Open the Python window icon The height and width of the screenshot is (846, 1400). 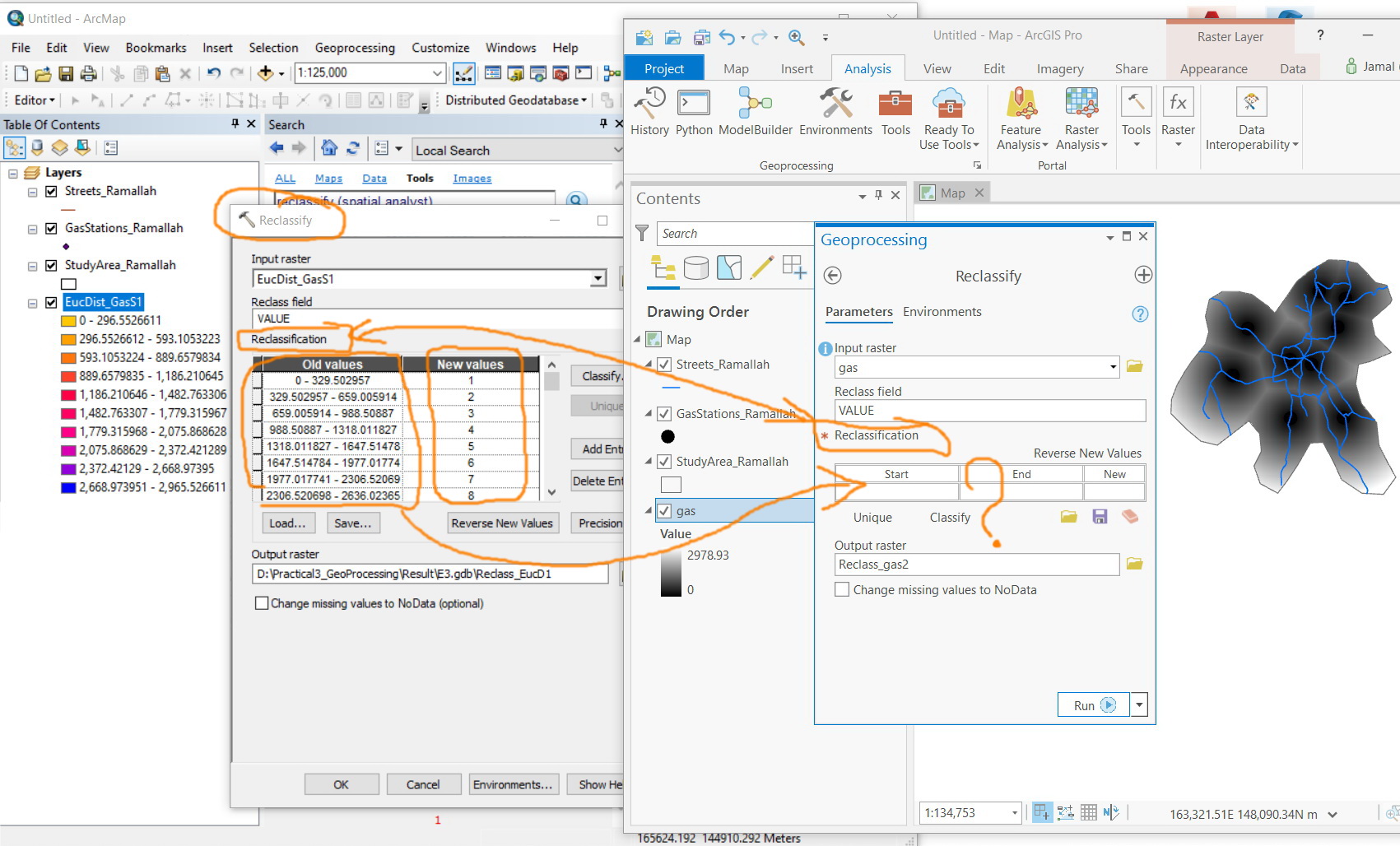[x=694, y=113]
